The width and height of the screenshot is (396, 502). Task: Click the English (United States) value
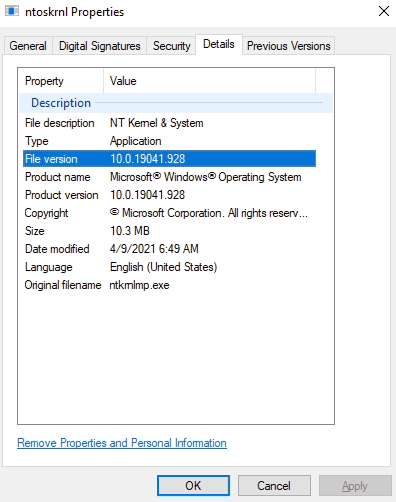[x=164, y=267]
